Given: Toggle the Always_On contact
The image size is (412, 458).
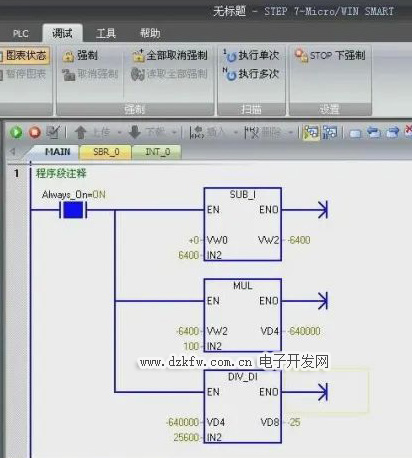Looking at the screenshot, I should point(73,210).
